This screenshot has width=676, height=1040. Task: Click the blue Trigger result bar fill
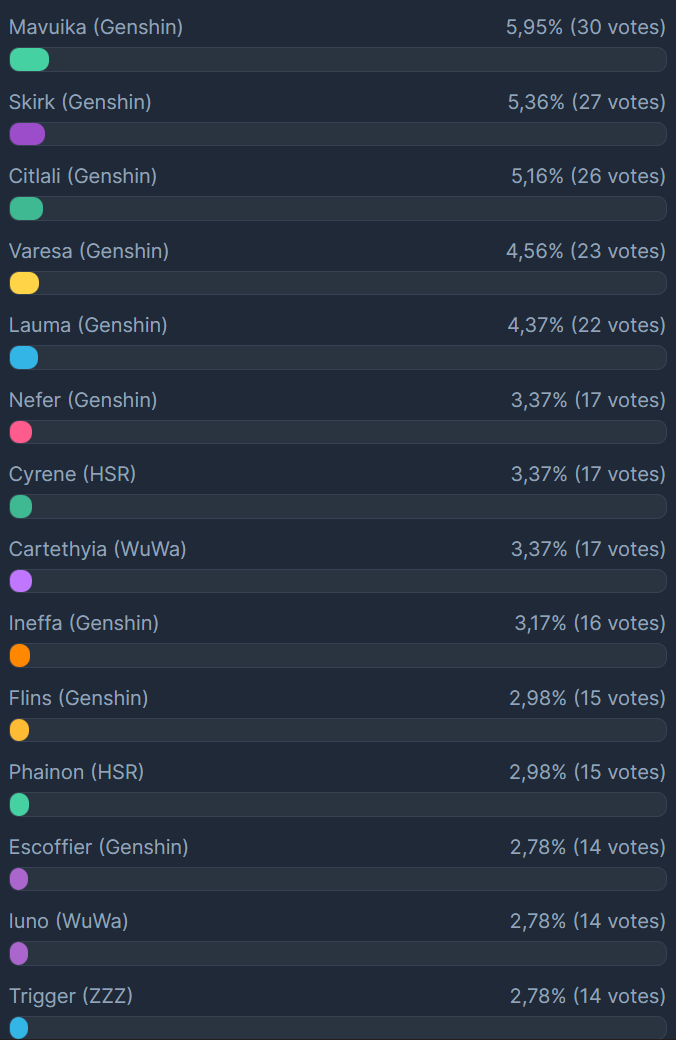(19, 1028)
